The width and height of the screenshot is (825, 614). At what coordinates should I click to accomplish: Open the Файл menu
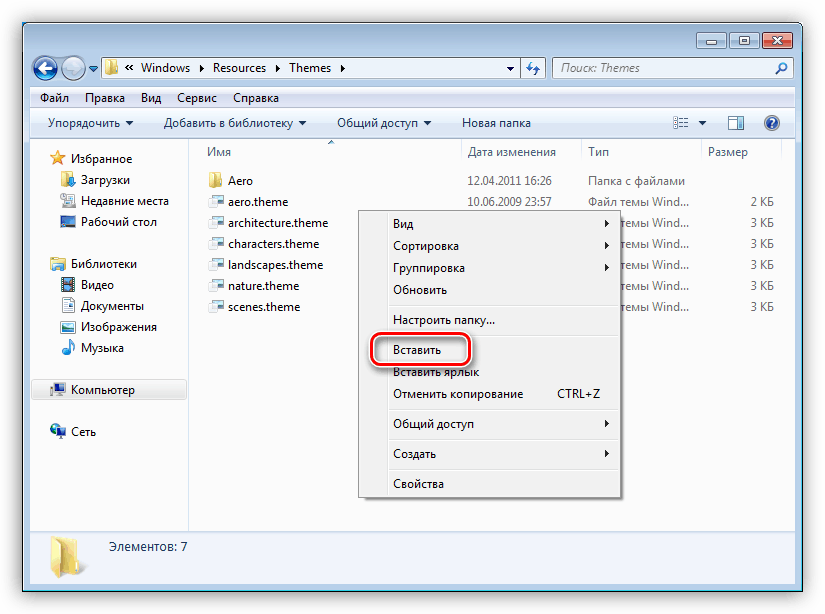pos(54,98)
